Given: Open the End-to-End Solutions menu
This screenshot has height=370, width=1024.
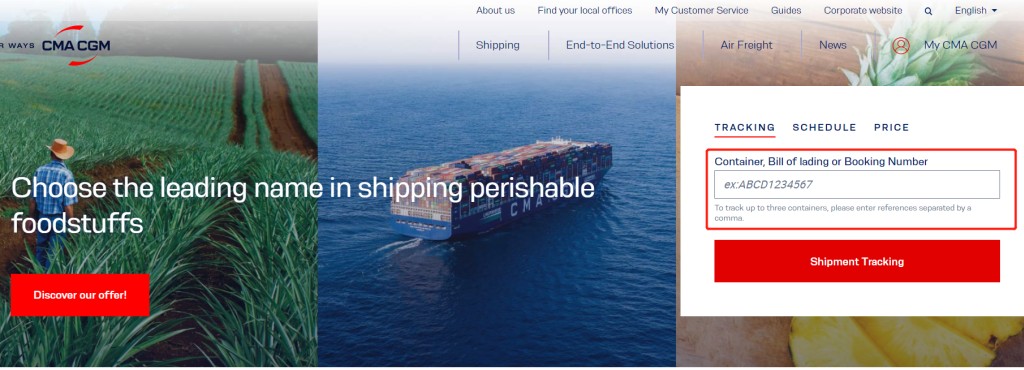Looking at the screenshot, I should tap(620, 45).
